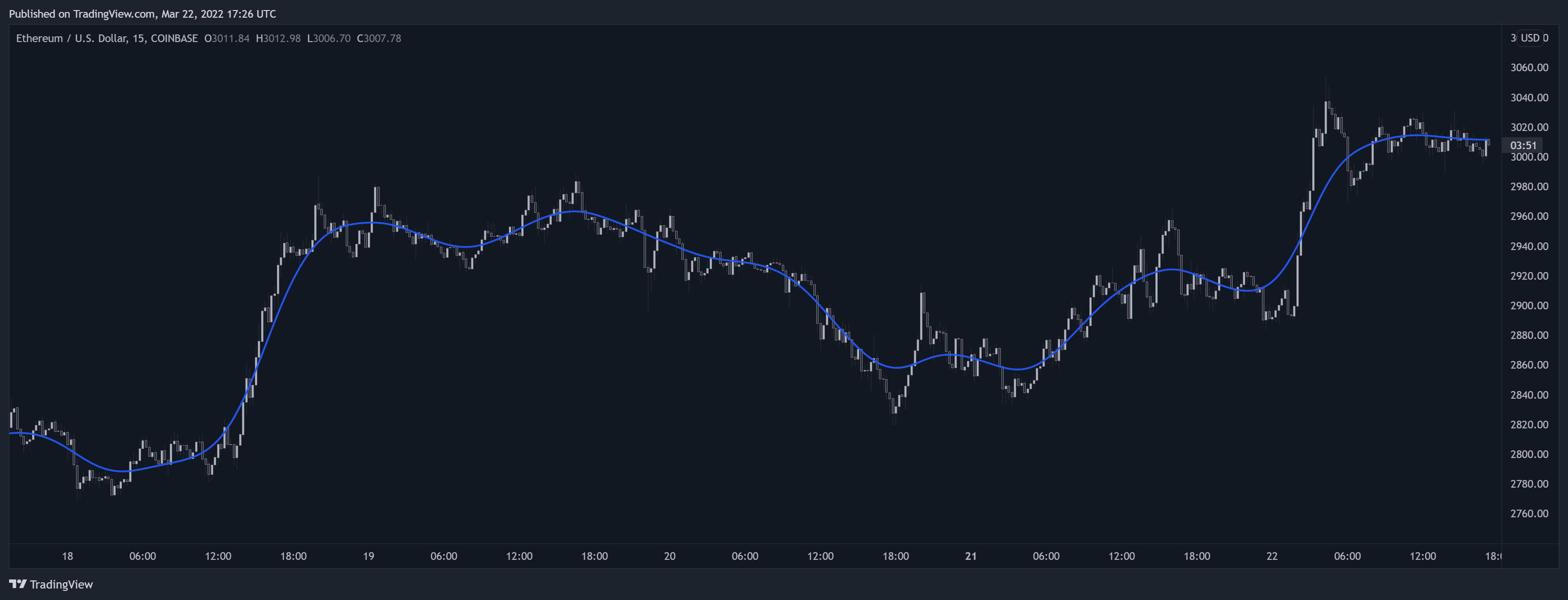The height and width of the screenshot is (600, 1568).
Task: Click 06:00 label after date 21
Action: (x=1046, y=556)
